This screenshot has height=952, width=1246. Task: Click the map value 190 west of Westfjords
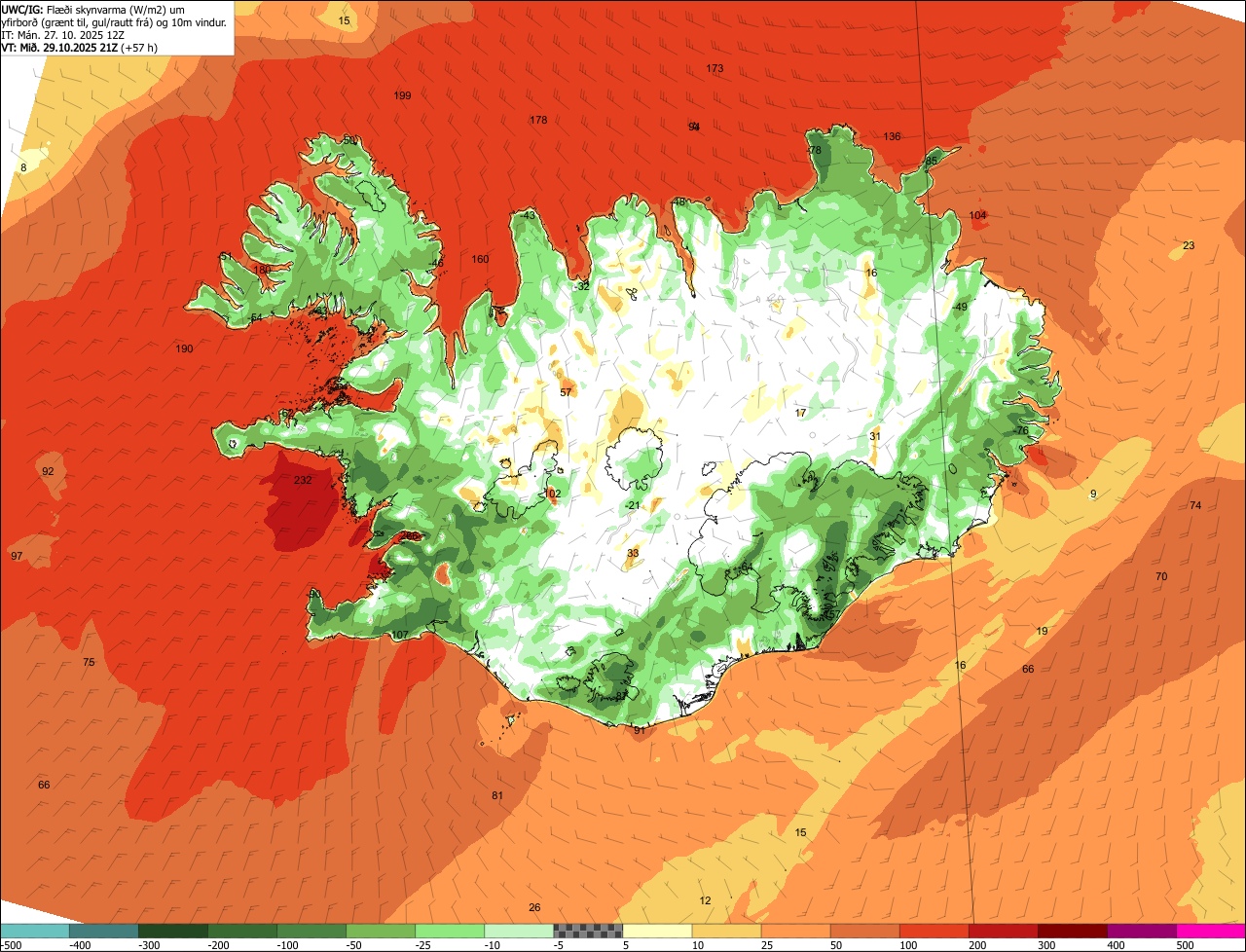[184, 348]
